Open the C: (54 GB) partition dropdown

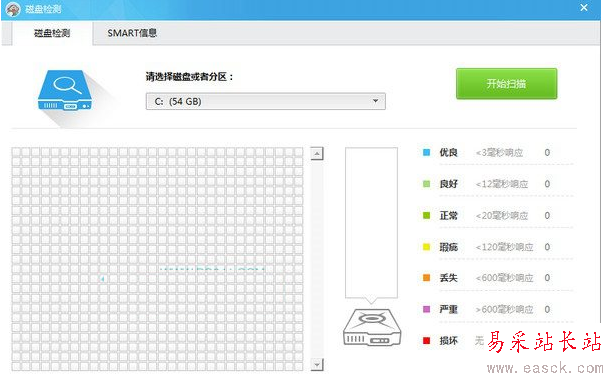(x=265, y=101)
